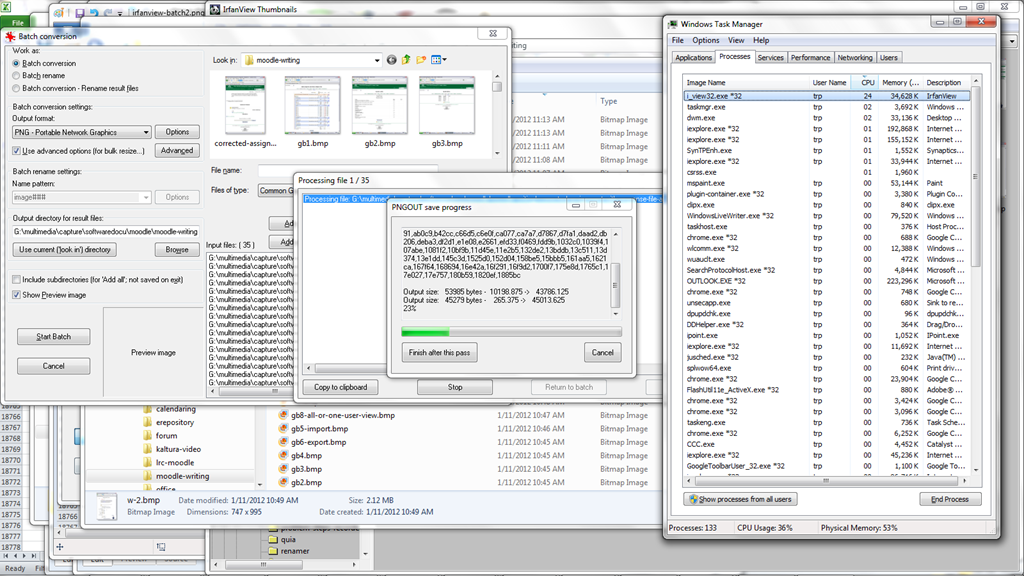
Task: Click the PNGOUT green progress bar
Action: pyautogui.click(x=510, y=332)
